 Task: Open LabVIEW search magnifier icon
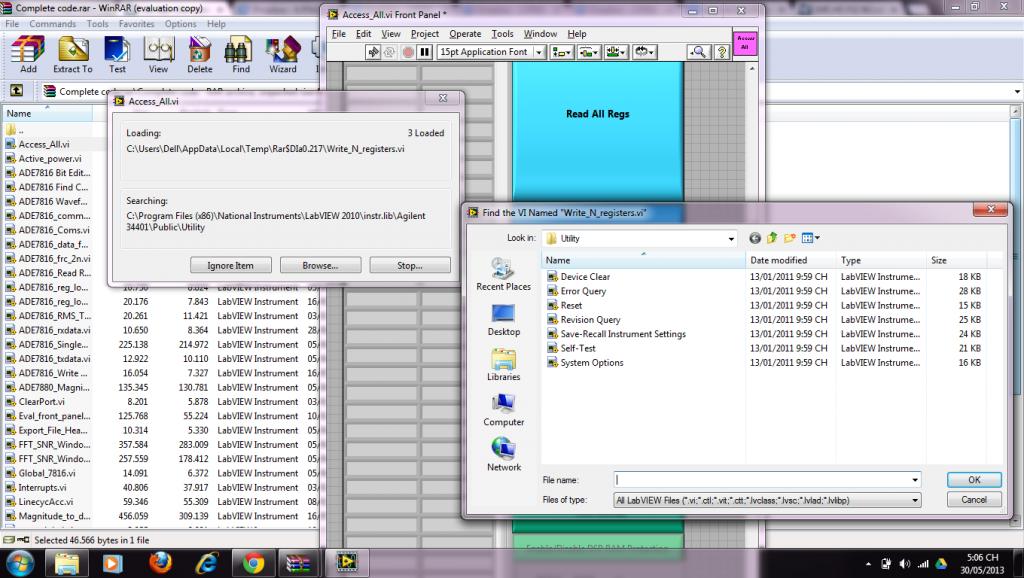pyautogui.click(x=697, y=52)
